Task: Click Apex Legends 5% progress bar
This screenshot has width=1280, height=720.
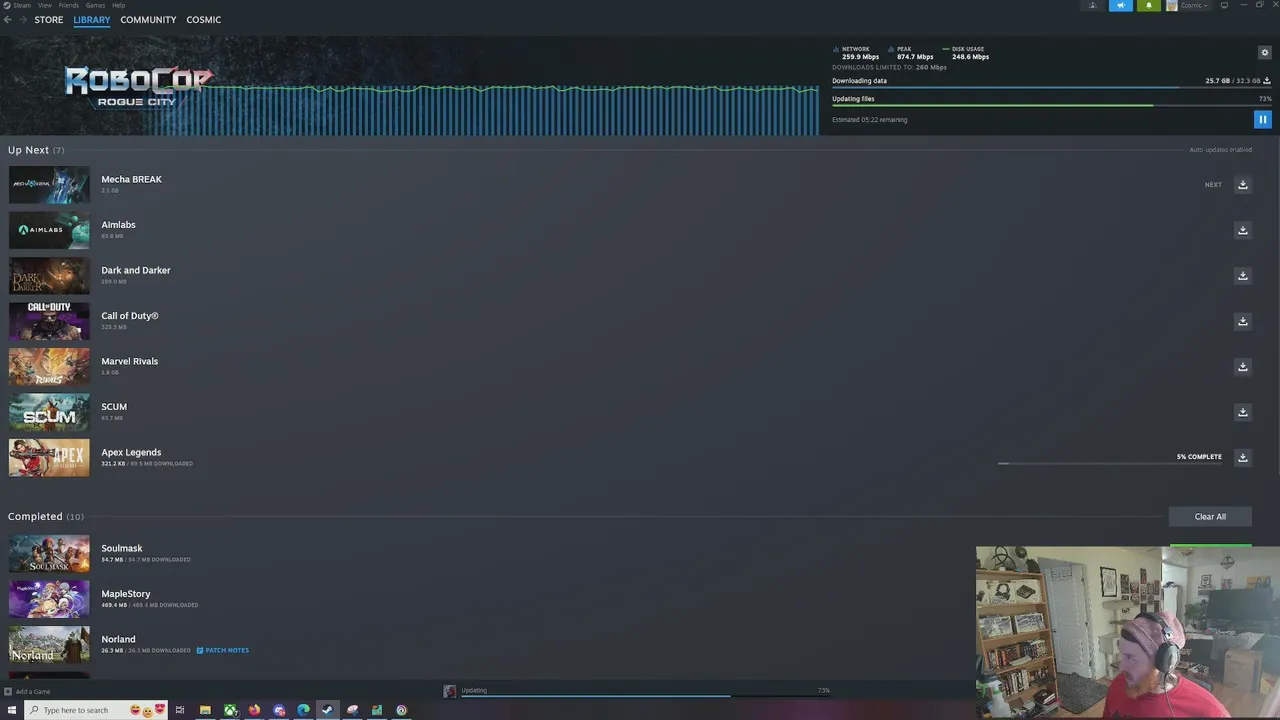Action: tap(1110, 464)
